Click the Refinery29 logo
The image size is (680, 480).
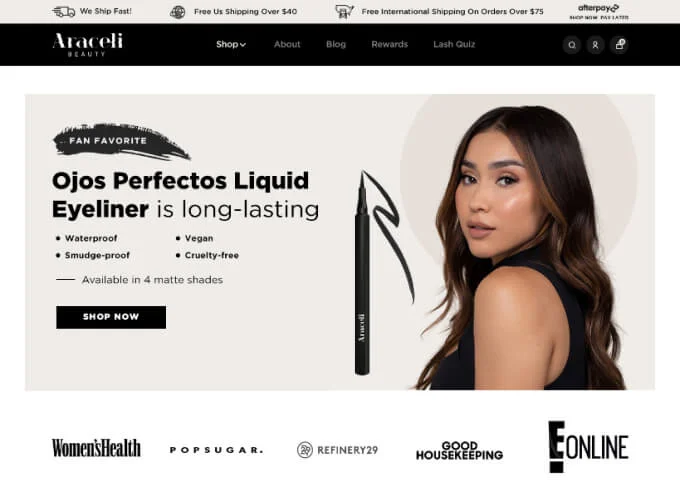pos(337,450)
